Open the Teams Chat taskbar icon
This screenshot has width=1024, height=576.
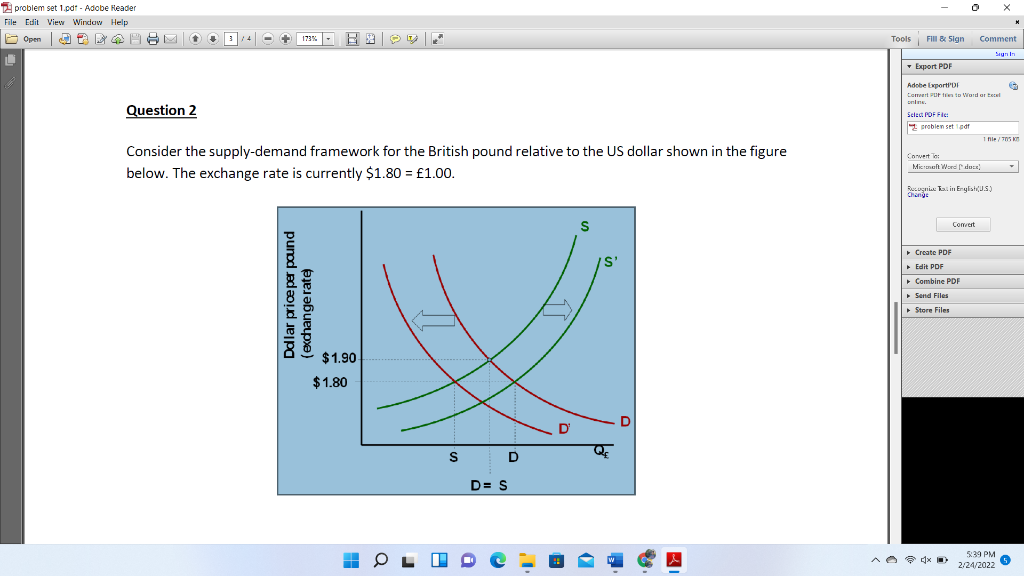(x=468, y=560)
